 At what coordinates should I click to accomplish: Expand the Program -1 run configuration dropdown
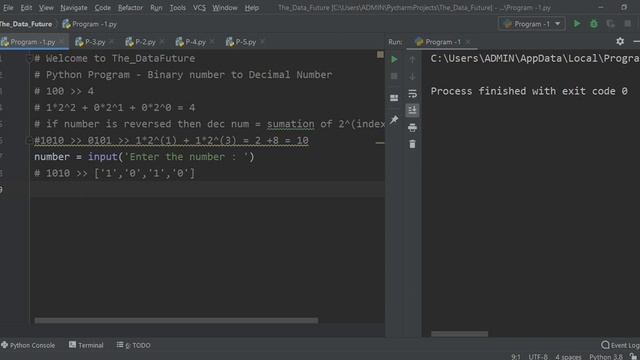coord(532,24)
